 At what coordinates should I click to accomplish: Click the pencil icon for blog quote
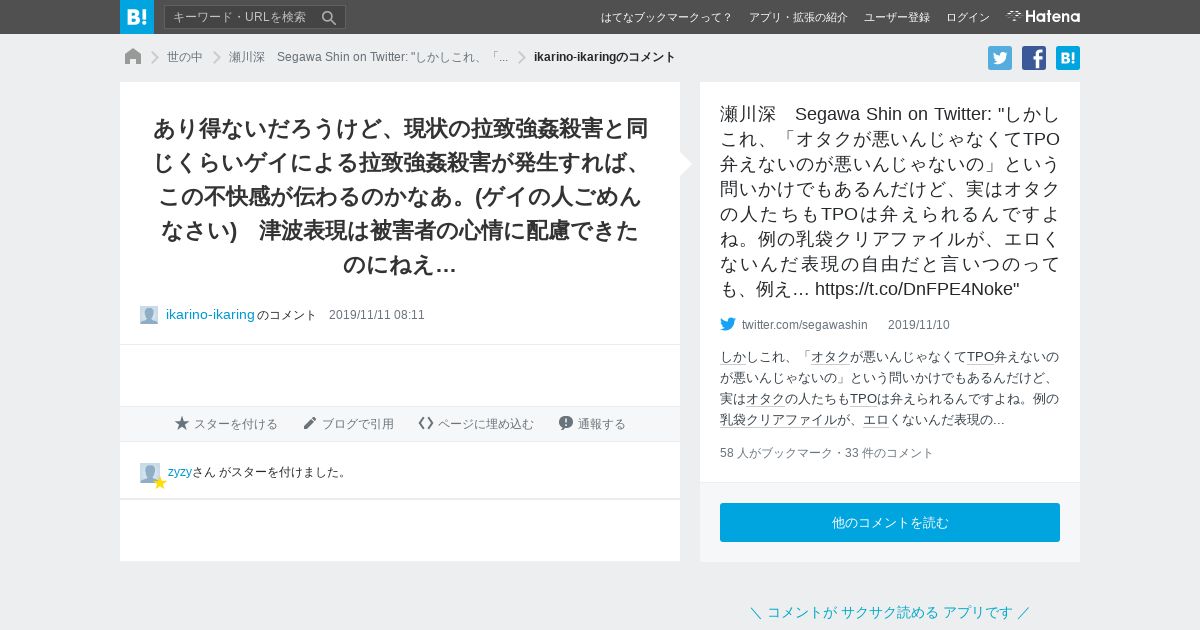coord(310,423)
